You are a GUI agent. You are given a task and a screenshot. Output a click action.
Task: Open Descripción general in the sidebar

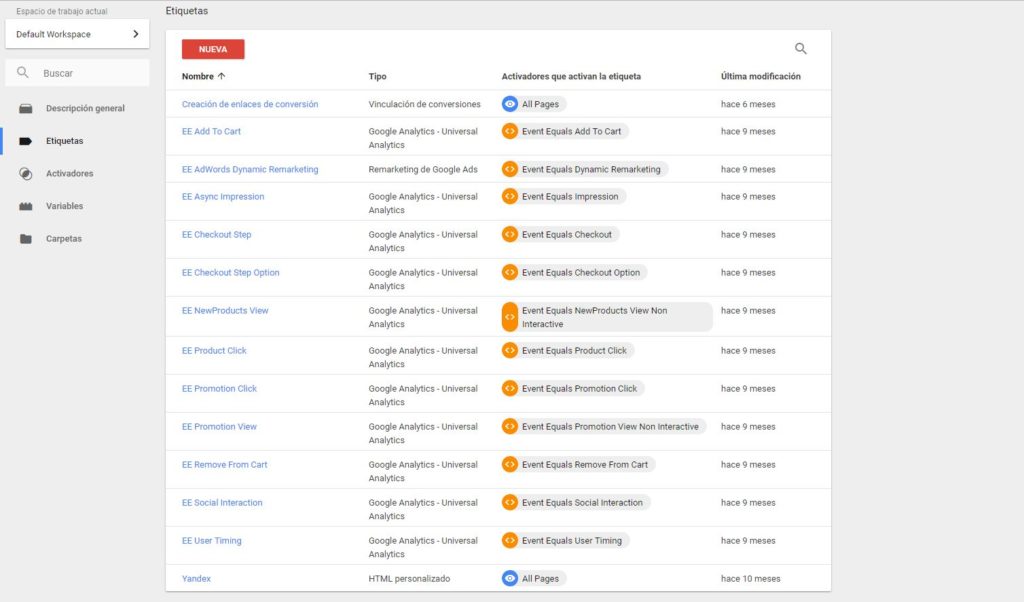click(x=85, y=108)
